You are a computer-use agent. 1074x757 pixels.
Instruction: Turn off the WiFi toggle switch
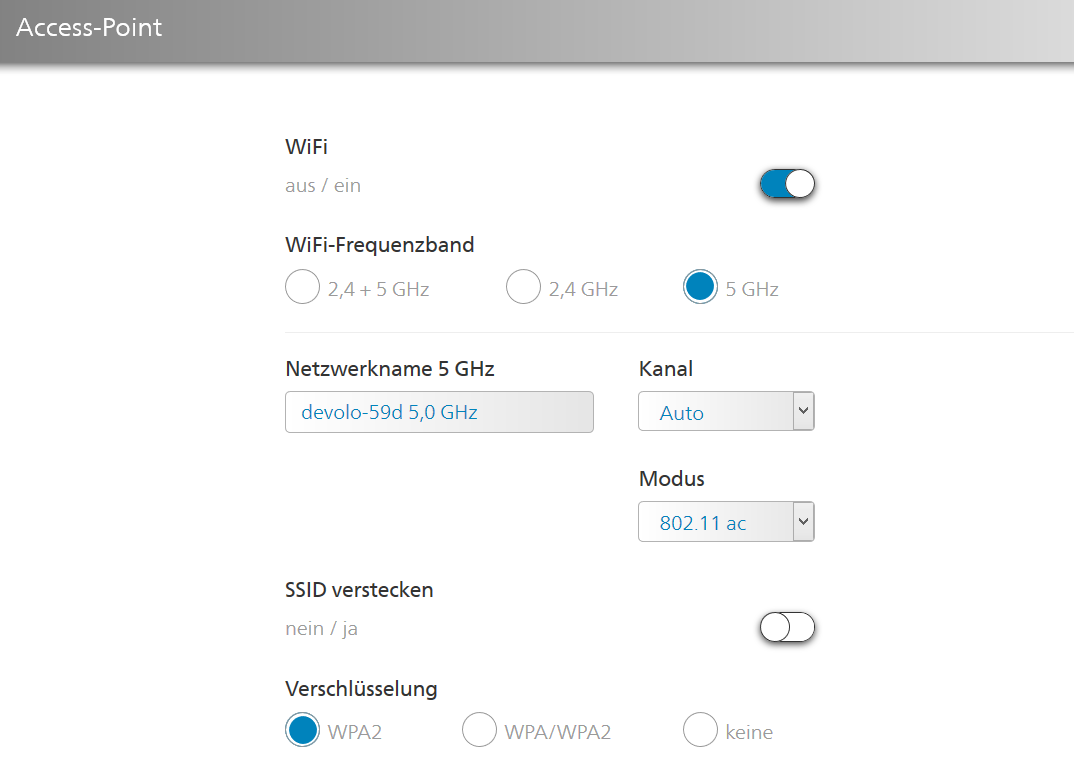point(787,184)
